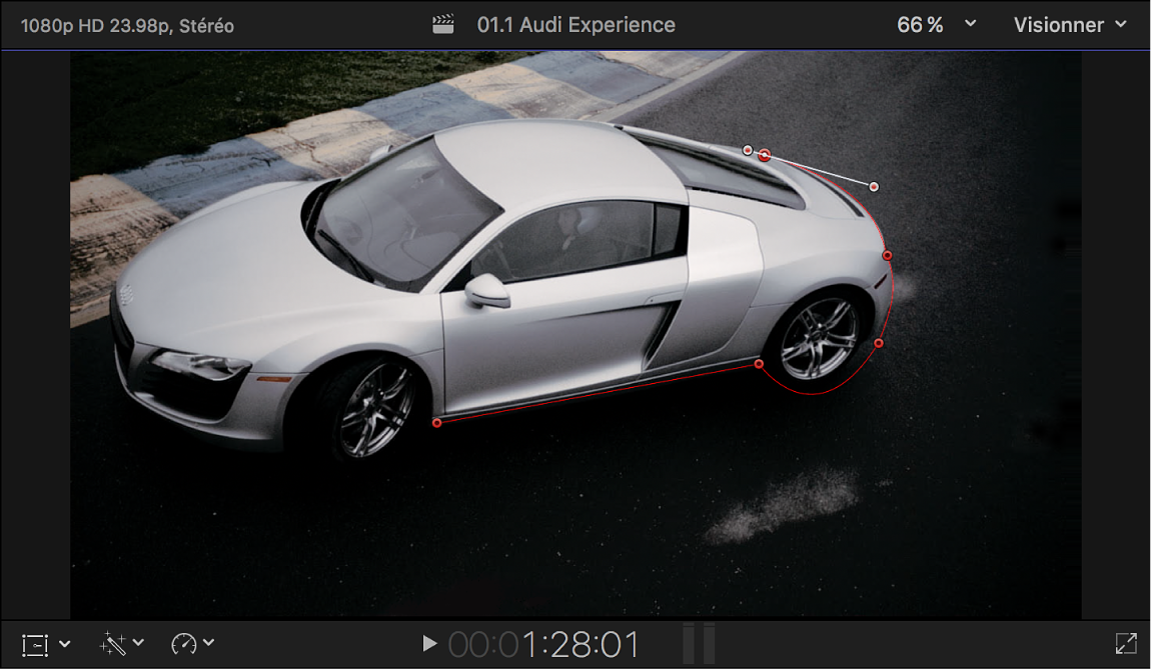Image resolution: width=1152 pixels, height=670 pixels.
Task: Expand the transform tool chevron
Action: pos(65,644)
